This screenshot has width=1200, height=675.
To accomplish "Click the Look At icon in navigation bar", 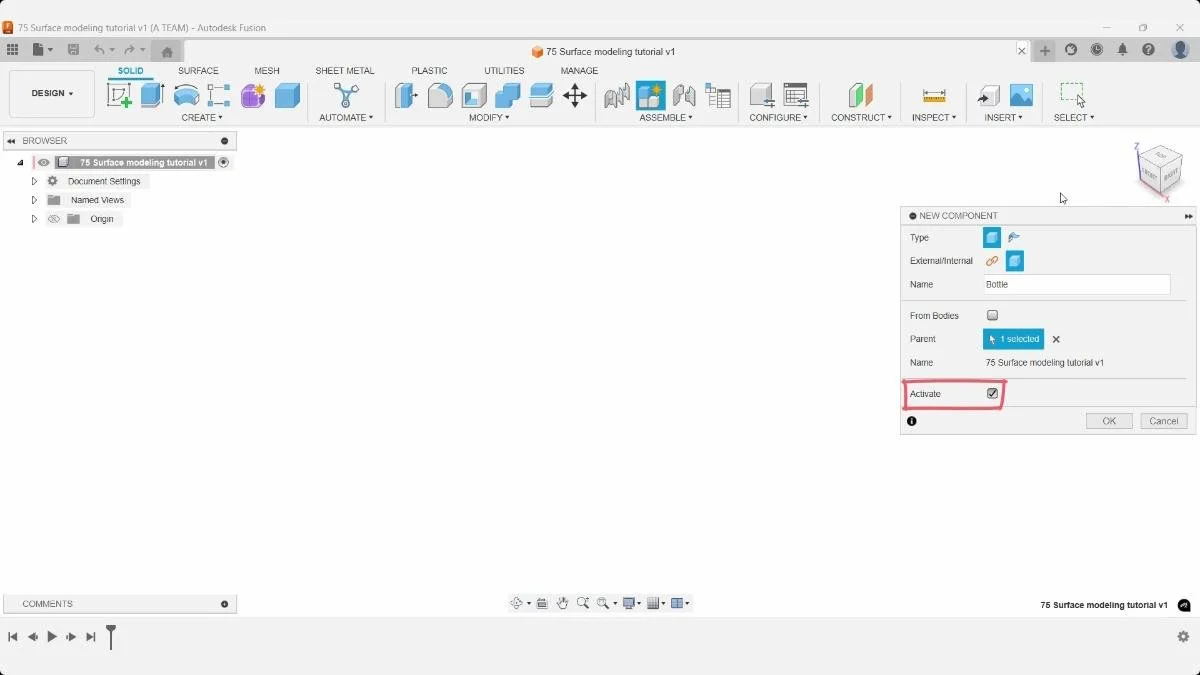I will (x=542, y=603).
